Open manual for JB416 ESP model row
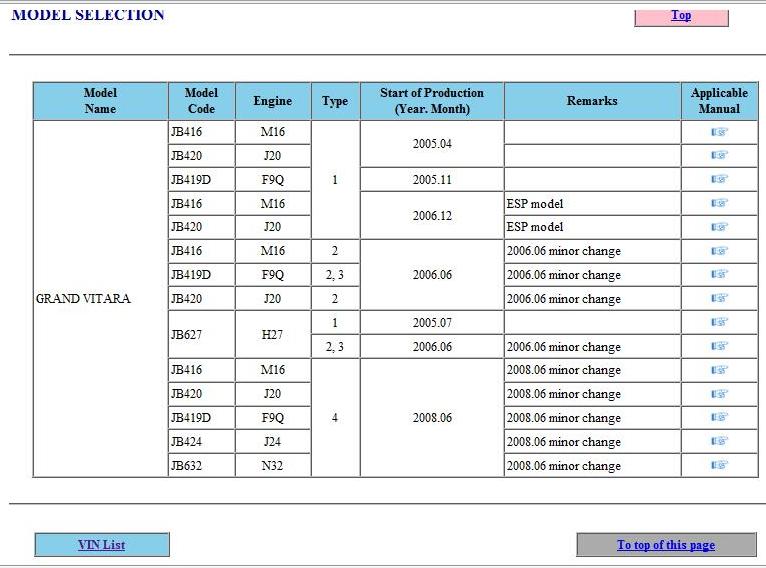766x568 pixels. pyautogui.click(x=719, y=203)
